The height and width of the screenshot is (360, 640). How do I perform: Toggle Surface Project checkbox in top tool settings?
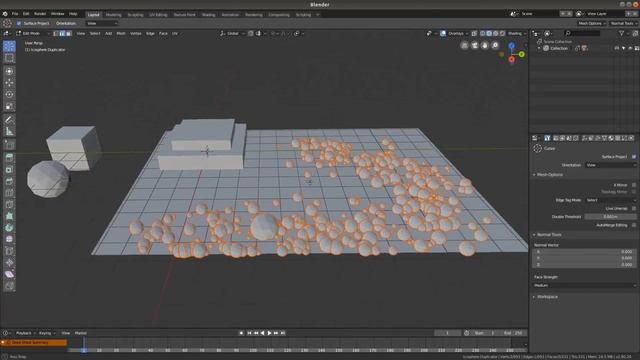(19, 23)
